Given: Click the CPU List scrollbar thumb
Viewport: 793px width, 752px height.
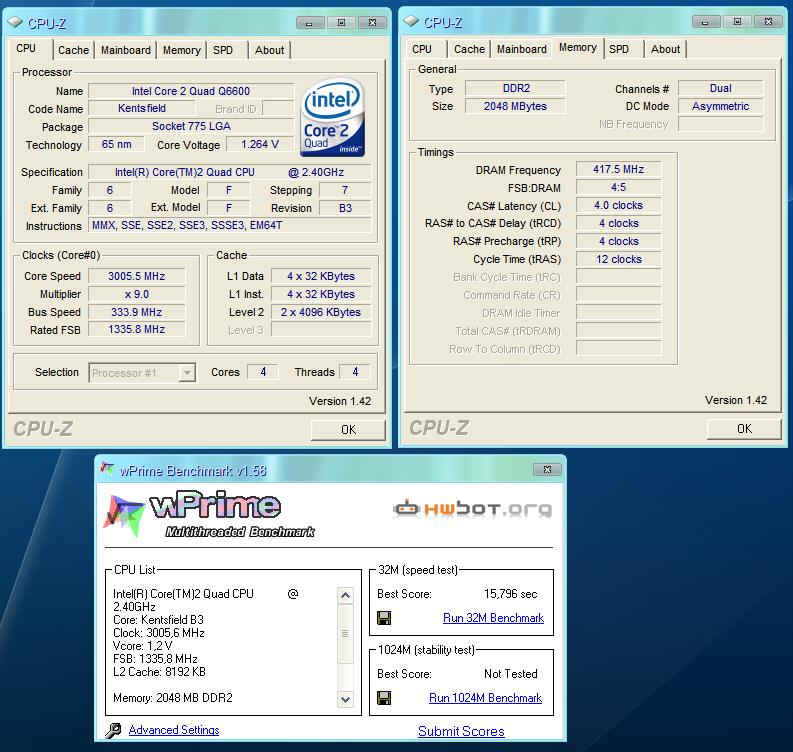Looking at the screenshot, I should click(x=345, y=633).
